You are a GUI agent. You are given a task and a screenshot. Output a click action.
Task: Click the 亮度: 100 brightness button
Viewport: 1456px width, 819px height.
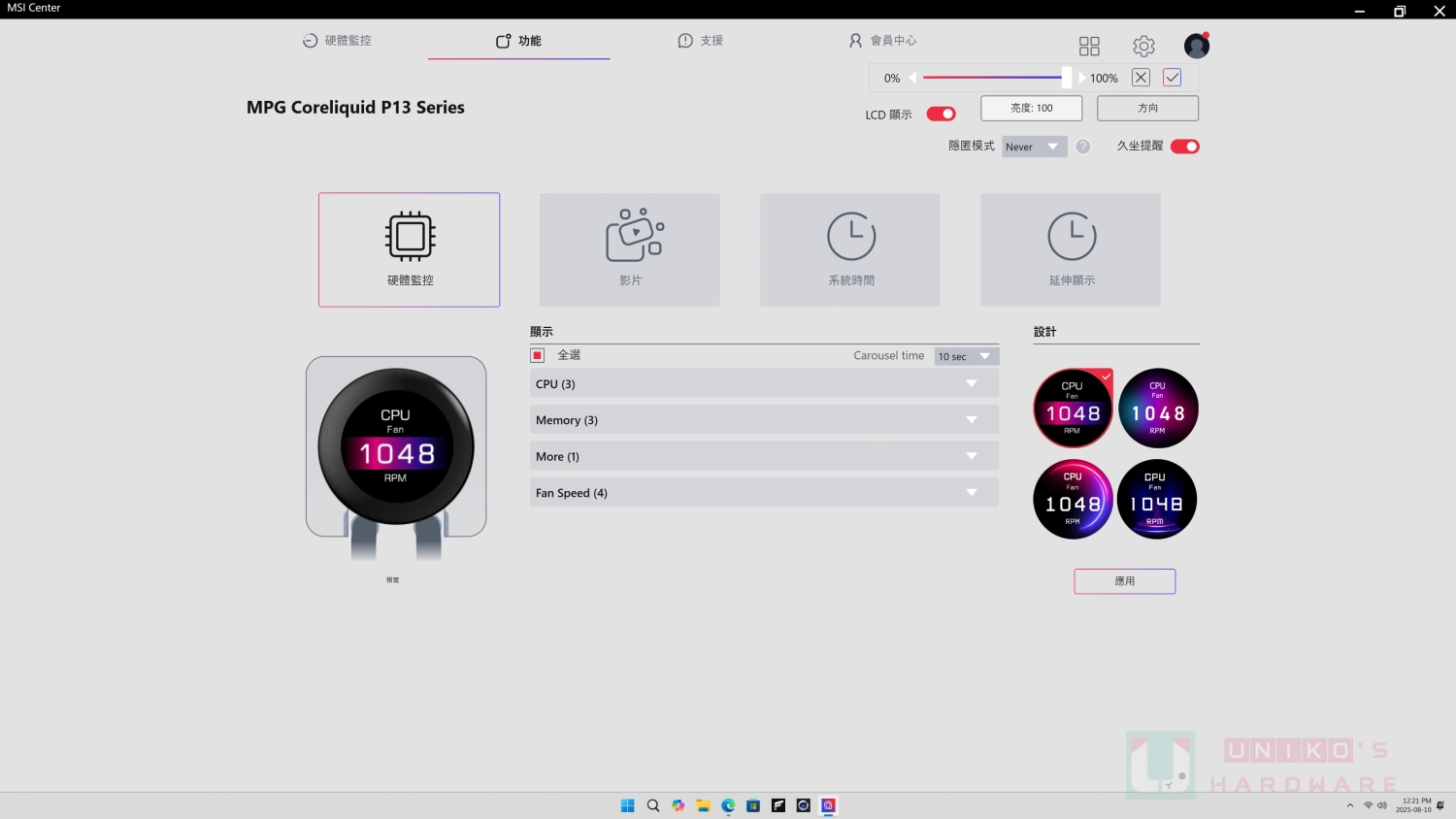click(x=1031, y=108)
